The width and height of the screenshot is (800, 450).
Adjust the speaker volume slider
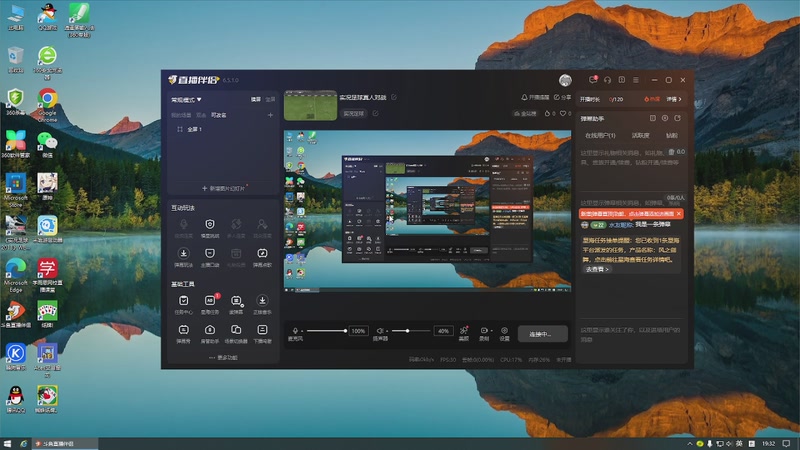pos(412,331)
